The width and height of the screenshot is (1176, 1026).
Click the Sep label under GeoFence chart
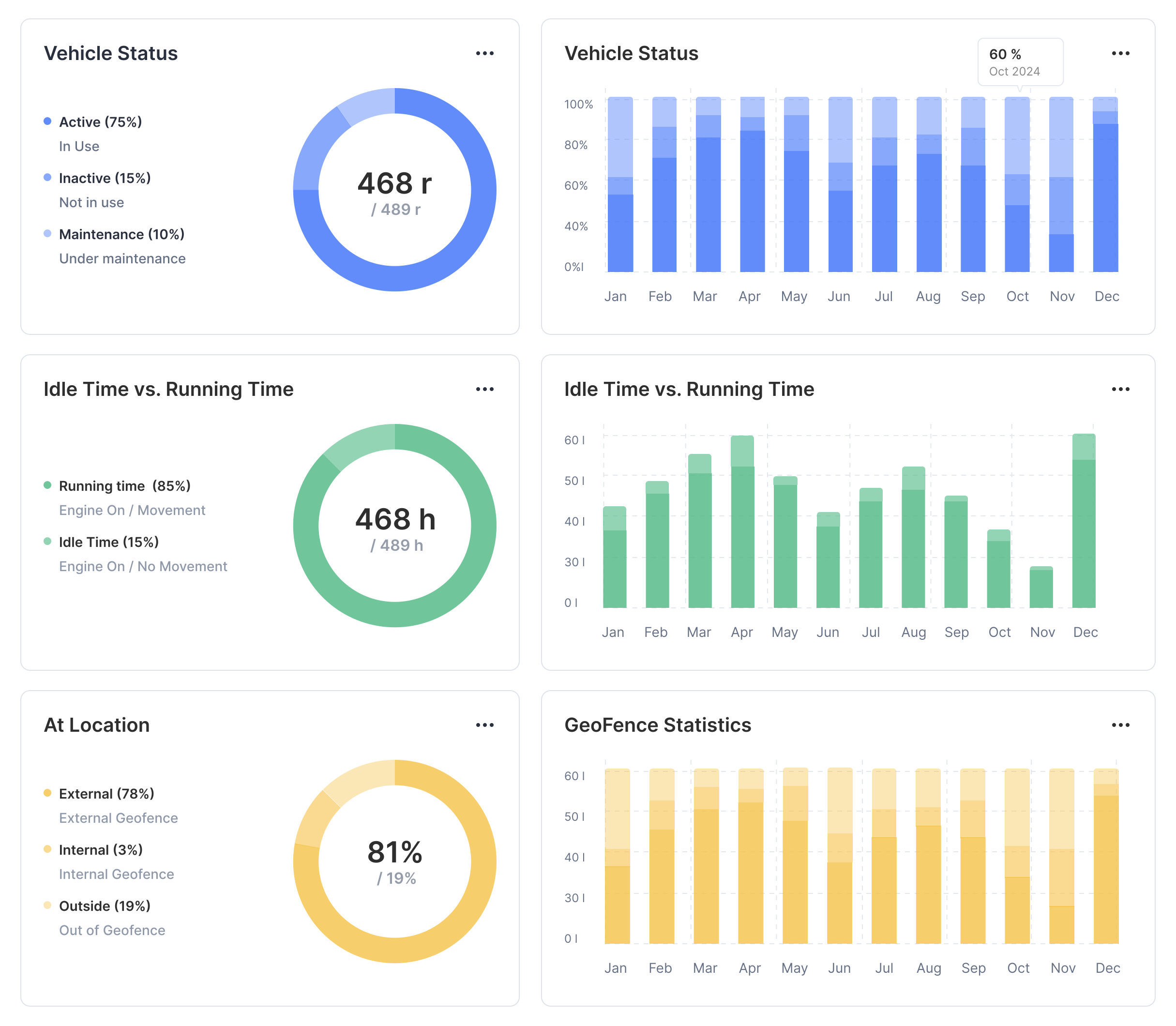pos(973,968)
